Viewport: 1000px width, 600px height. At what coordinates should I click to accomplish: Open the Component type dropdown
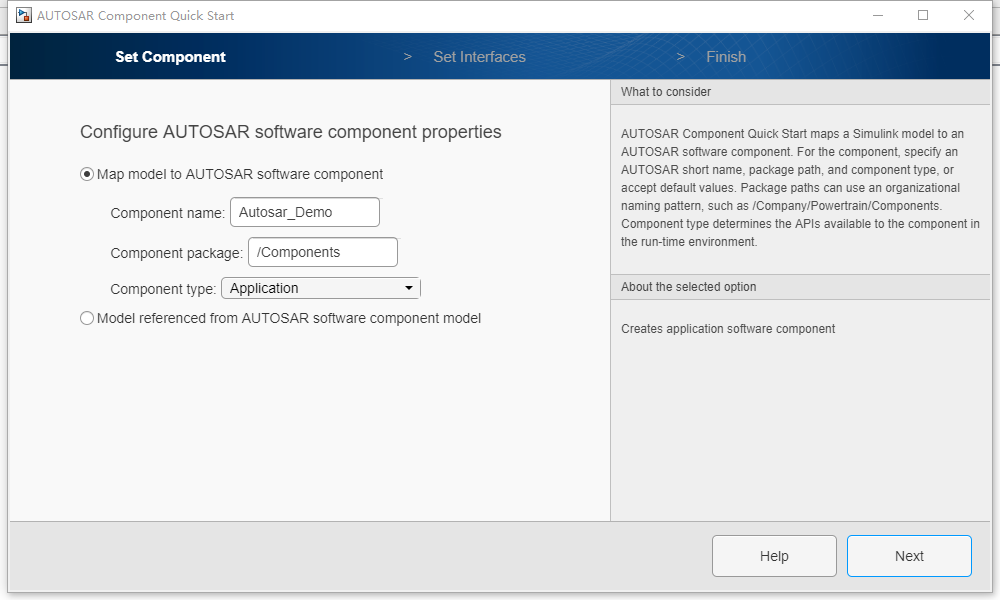coord(321,288)
